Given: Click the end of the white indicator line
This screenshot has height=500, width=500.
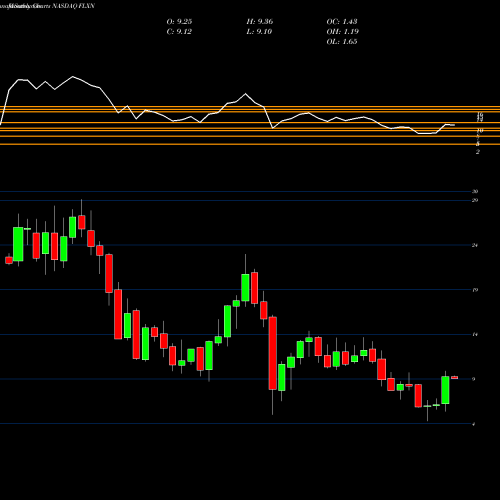Looking at the screenshot, I should 454,125.
